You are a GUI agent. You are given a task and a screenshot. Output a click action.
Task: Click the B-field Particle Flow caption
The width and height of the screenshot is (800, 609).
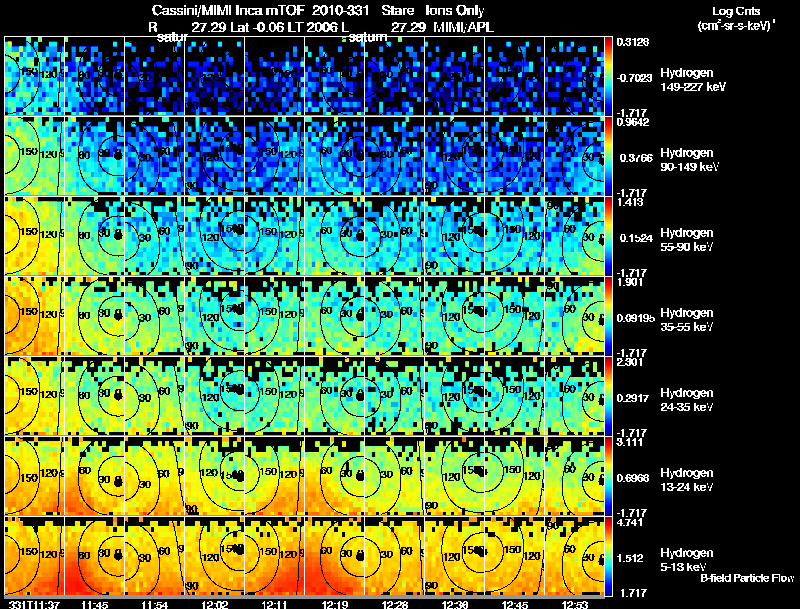pos(747,578)
